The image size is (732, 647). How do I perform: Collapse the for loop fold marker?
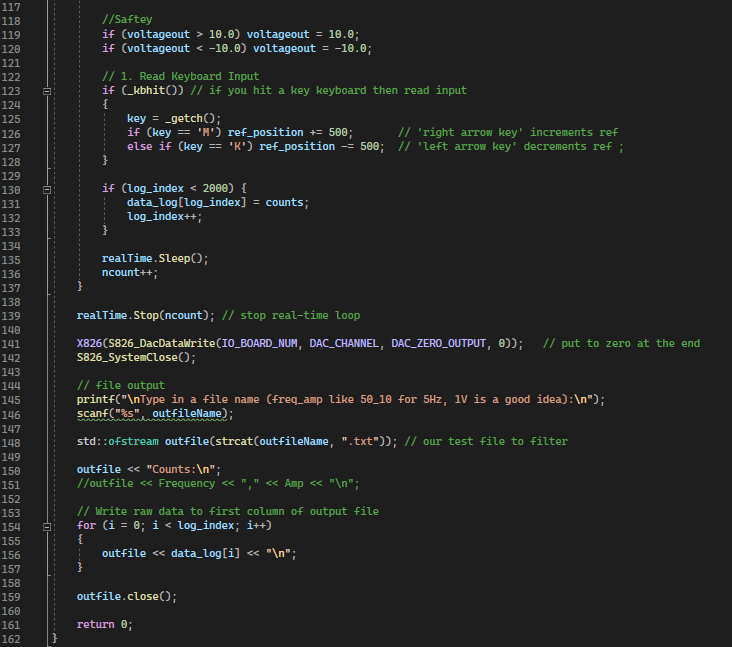coord(47,525)
